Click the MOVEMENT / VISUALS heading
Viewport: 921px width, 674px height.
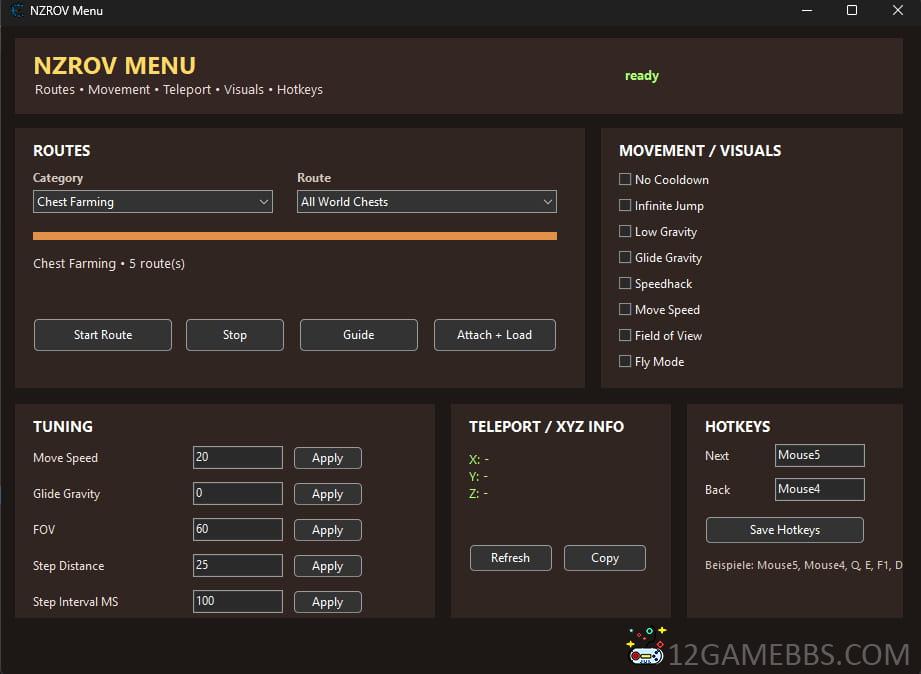(x=700, y=151)
